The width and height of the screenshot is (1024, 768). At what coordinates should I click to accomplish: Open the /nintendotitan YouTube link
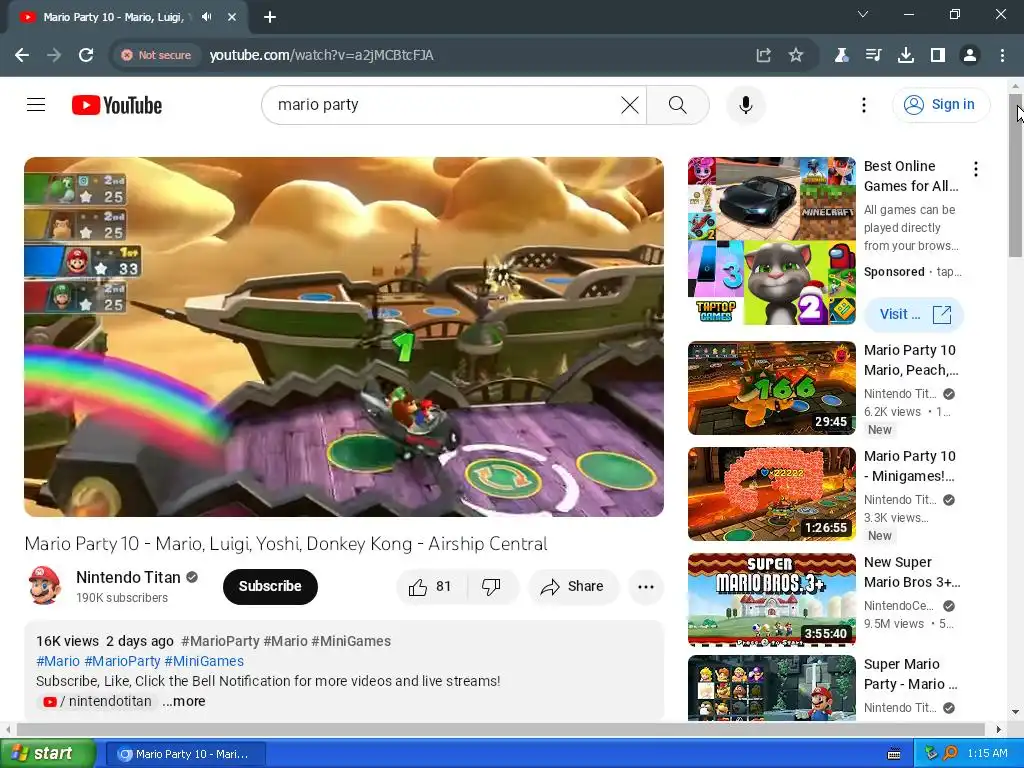pyautogui.click(x=98, y=701)
